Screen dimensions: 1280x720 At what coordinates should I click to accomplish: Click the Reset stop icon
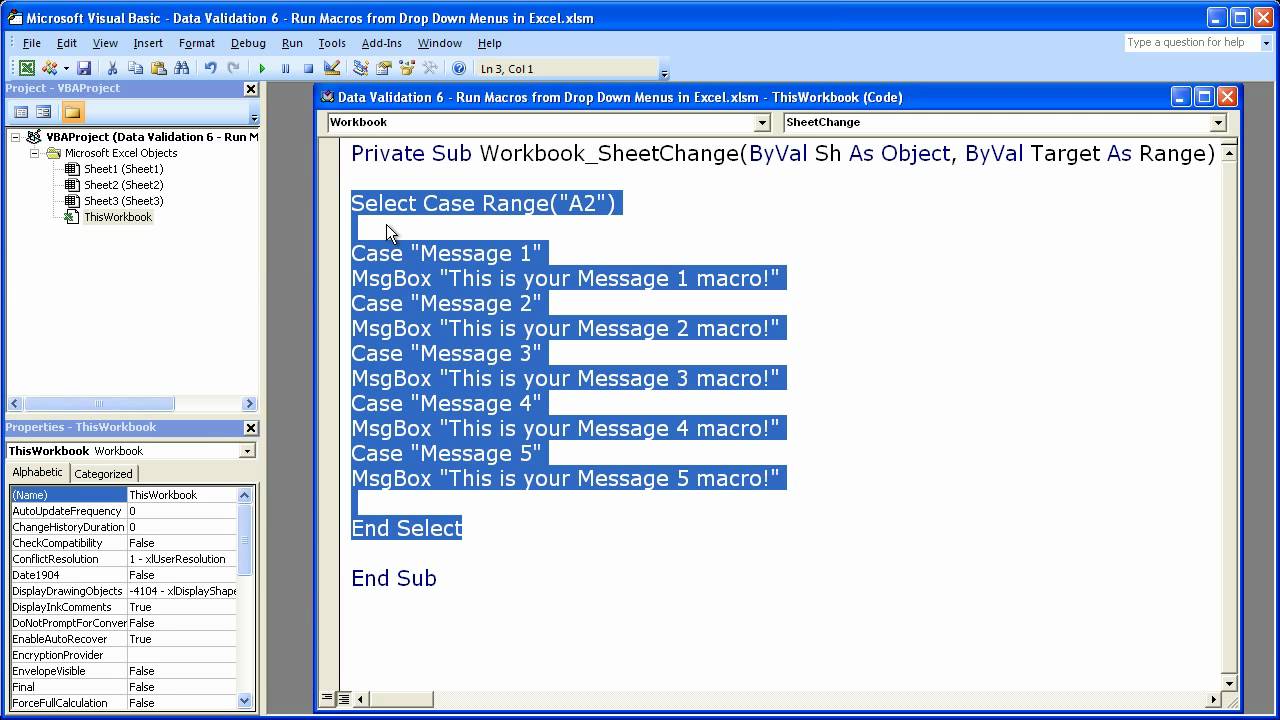(x=308, y=68)
